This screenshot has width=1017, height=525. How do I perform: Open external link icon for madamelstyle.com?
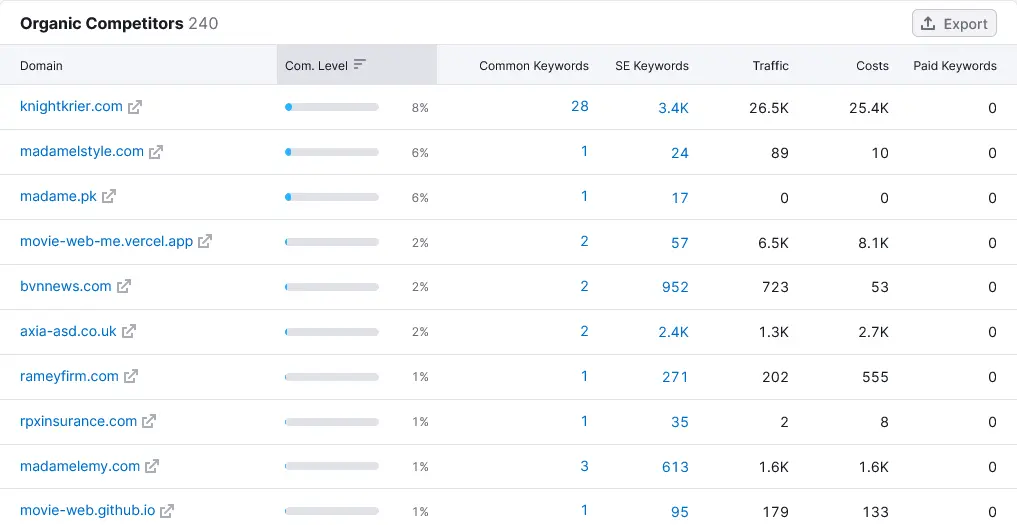tap(156, 152)
